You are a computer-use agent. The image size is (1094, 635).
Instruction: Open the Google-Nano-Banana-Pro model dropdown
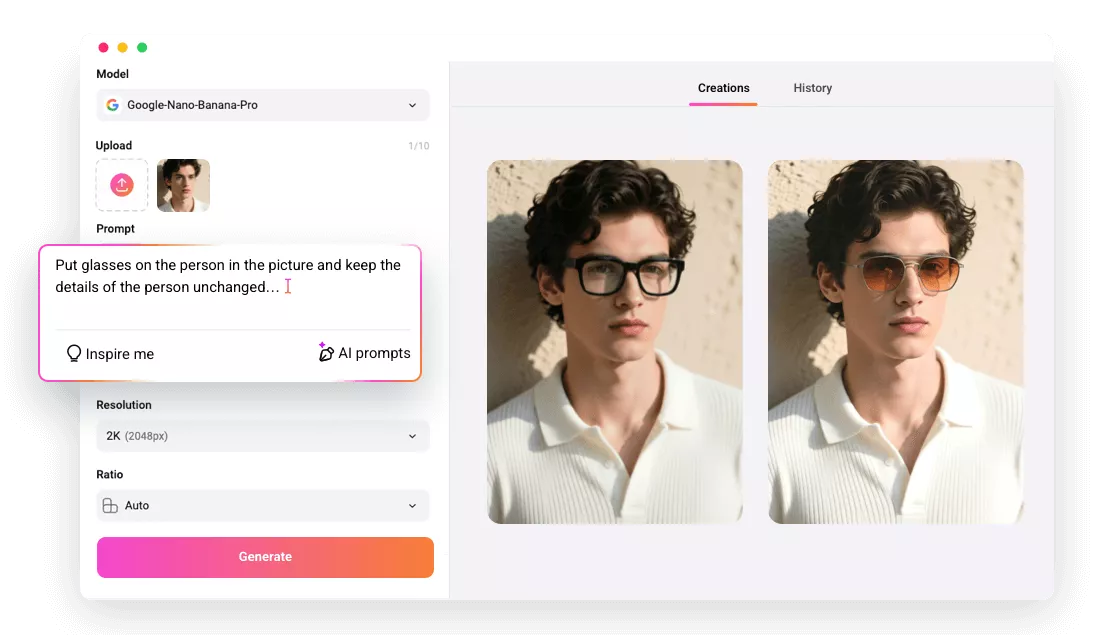pyautogui.click(x=262, y=105)
